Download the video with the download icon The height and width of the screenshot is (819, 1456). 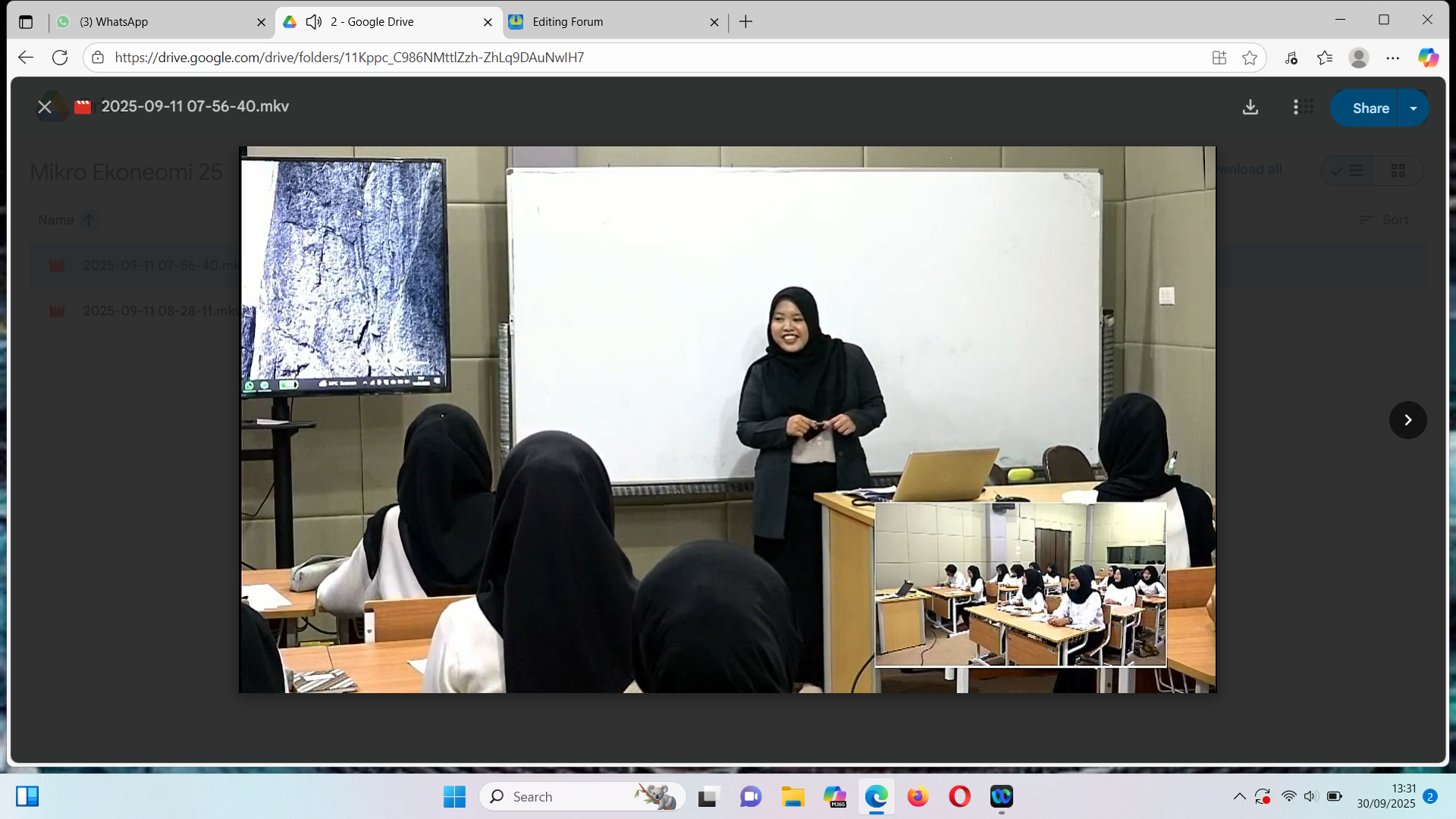point(1250,107)
